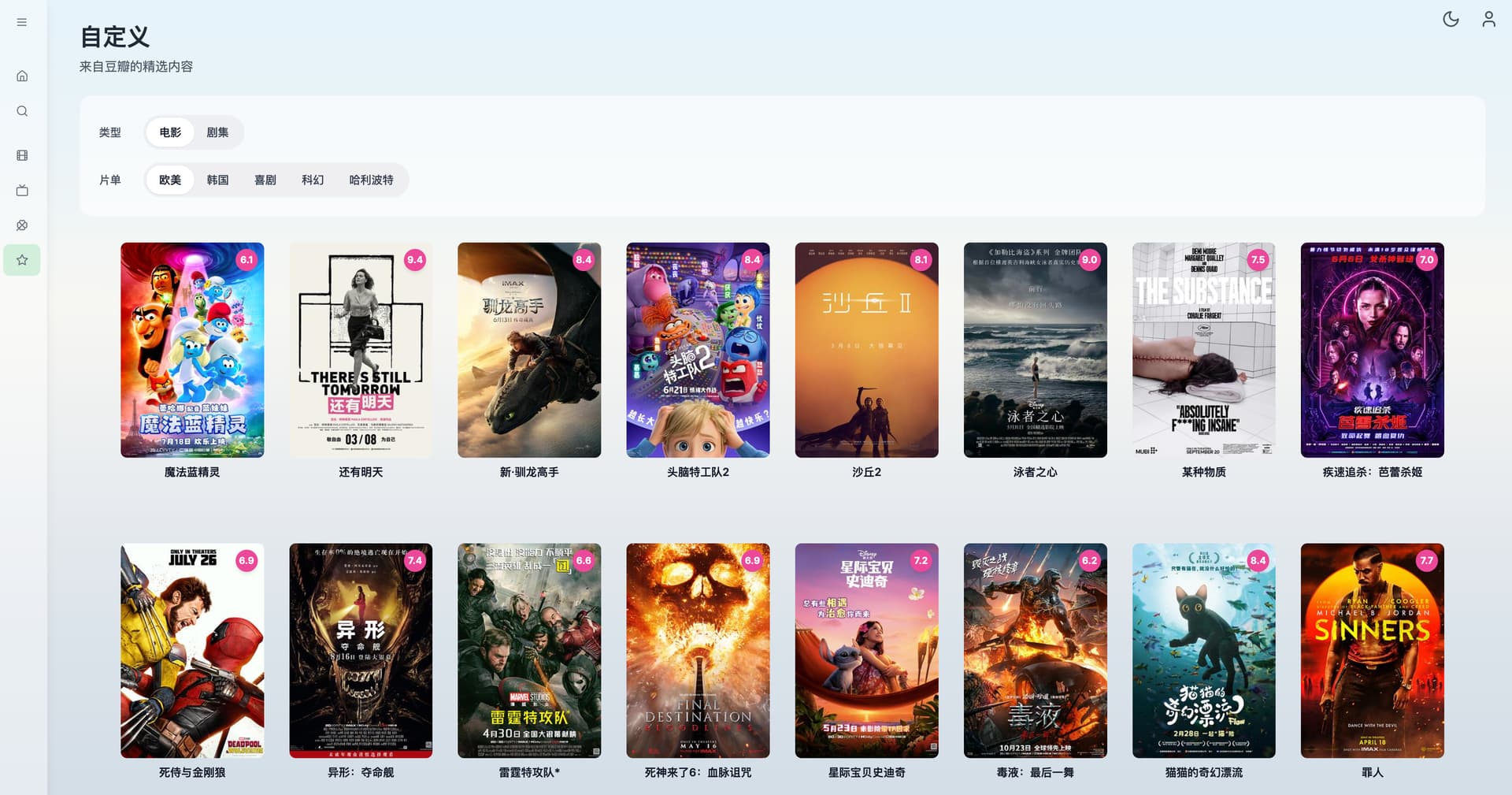Click the title text 还有明天
Screen dimensions: 1512x795
click(361, 472)
